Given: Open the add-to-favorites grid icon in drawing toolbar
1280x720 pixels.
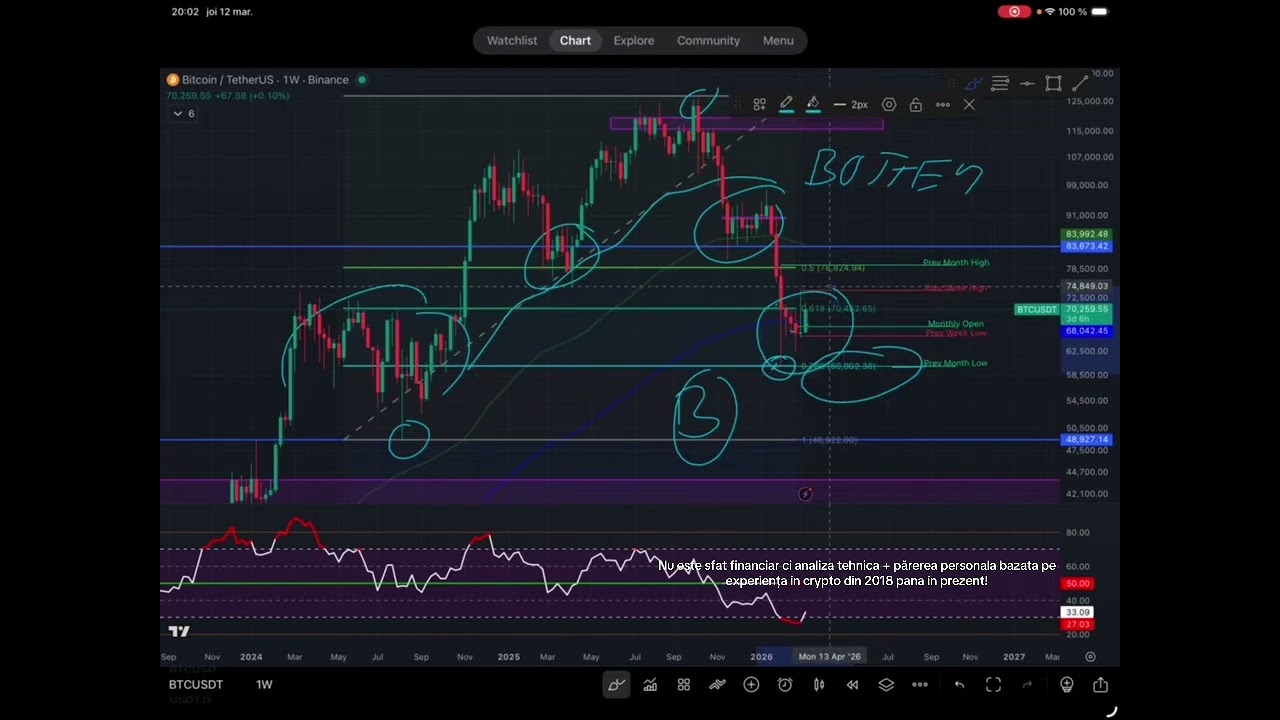Looking at the screenshot, I should [760, 104].
